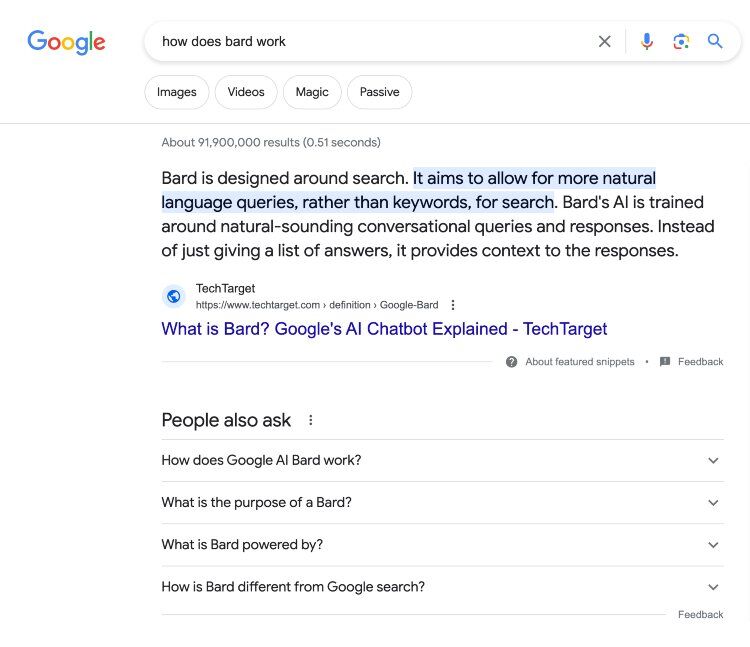The width and height of the screenshot is (750, 647).
Task: Expand 'What is Bard powered by?' chevron
Action: [713, 545]
